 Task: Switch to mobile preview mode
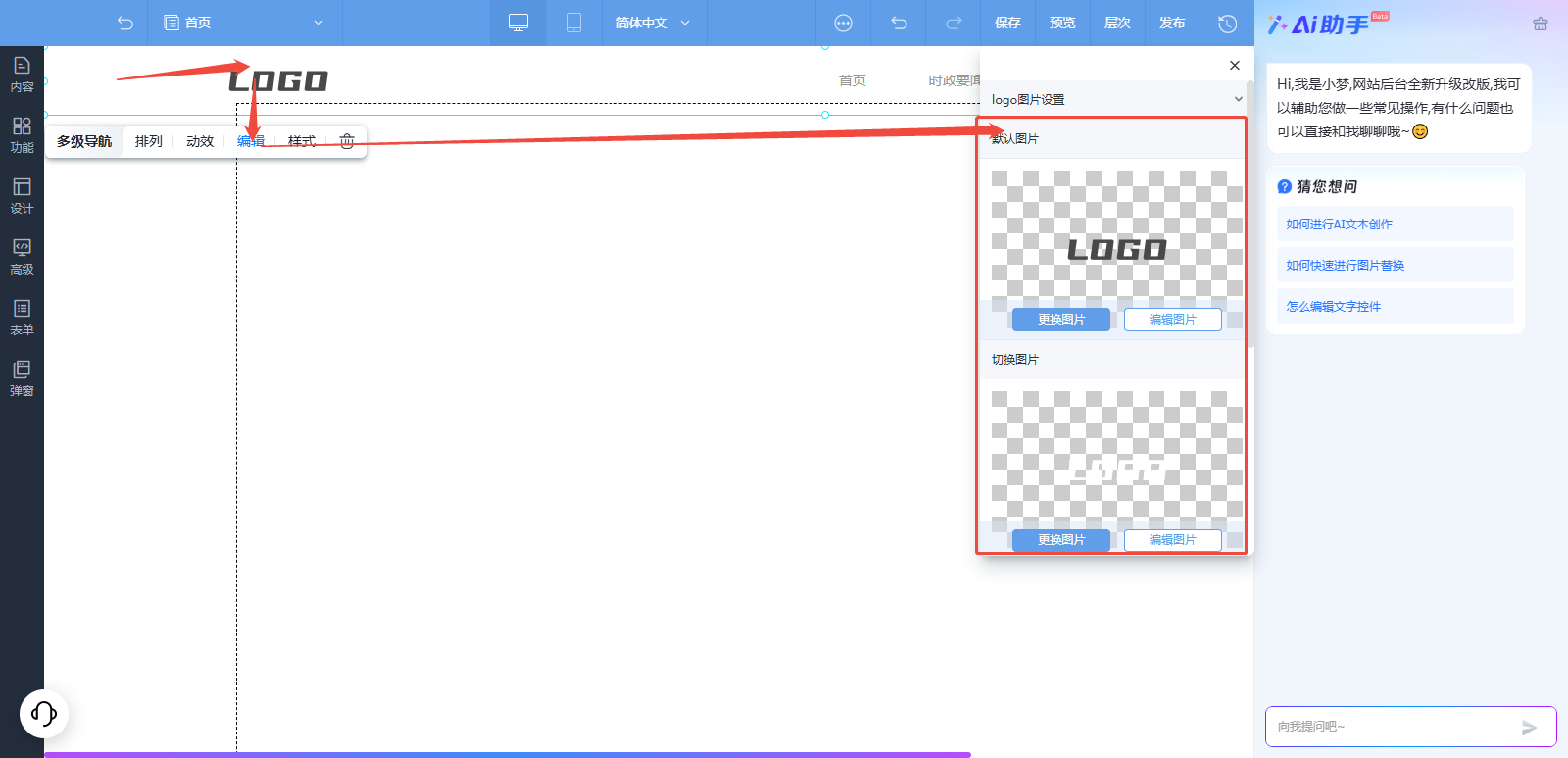point(574,23)
